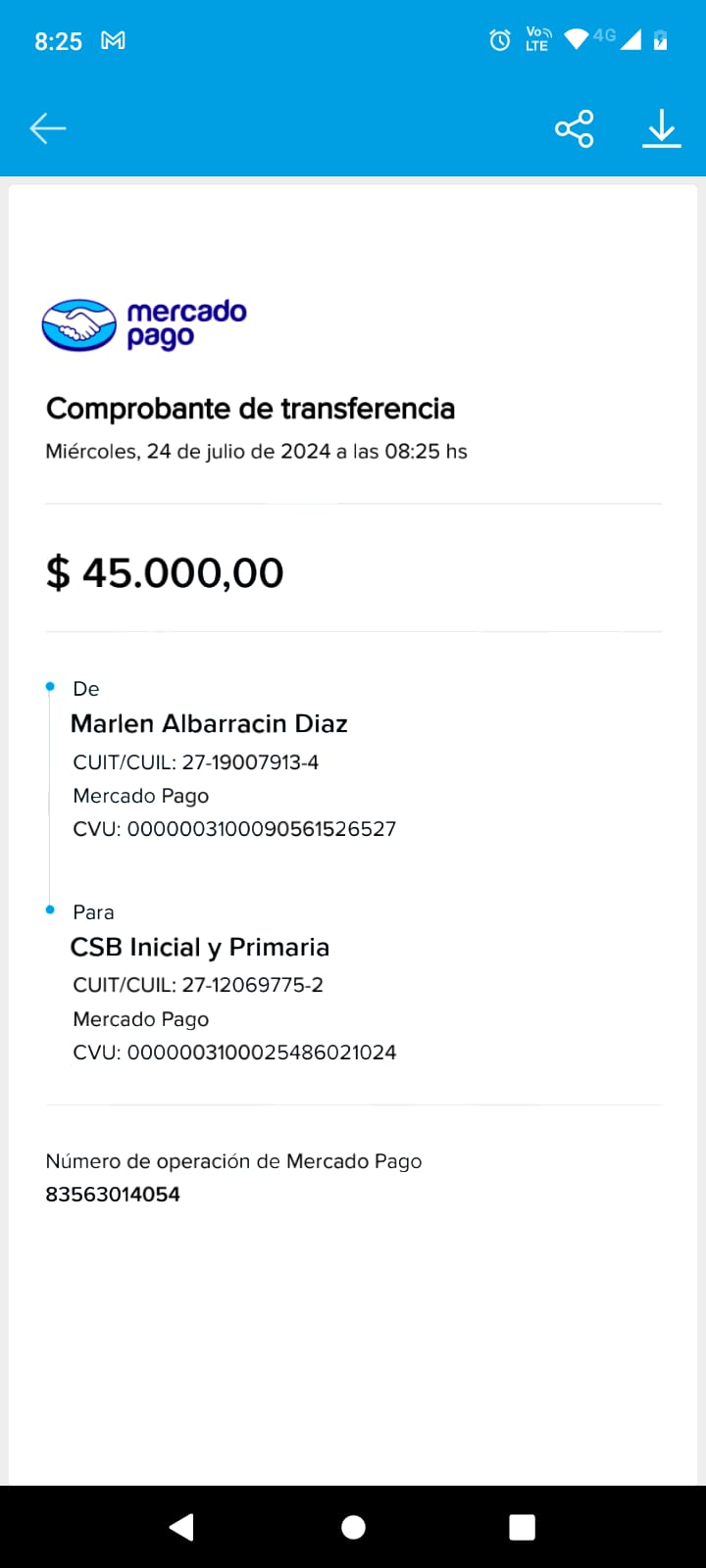Tap the Gmail notification icon
Image resolution: width=706 pixels, height=1568 pixels.
tap(114, 41)
